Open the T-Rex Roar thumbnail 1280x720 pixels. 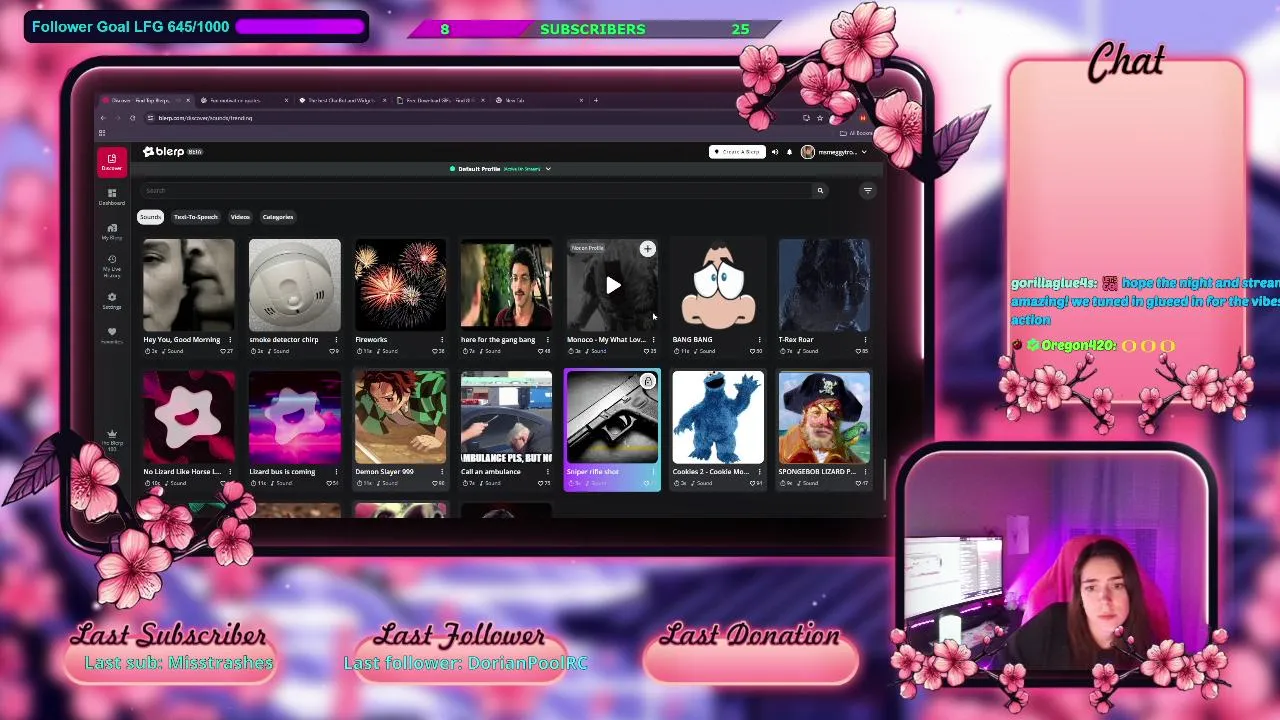coord(824,285)
